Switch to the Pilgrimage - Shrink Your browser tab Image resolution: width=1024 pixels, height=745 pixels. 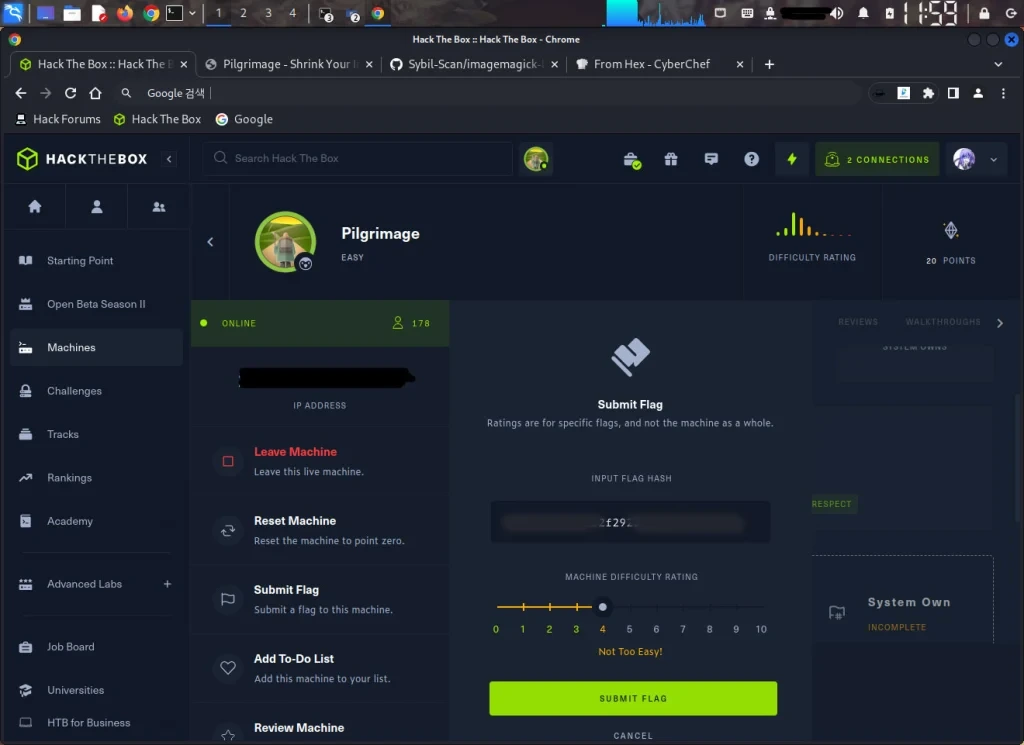click(x=287, y=64)
